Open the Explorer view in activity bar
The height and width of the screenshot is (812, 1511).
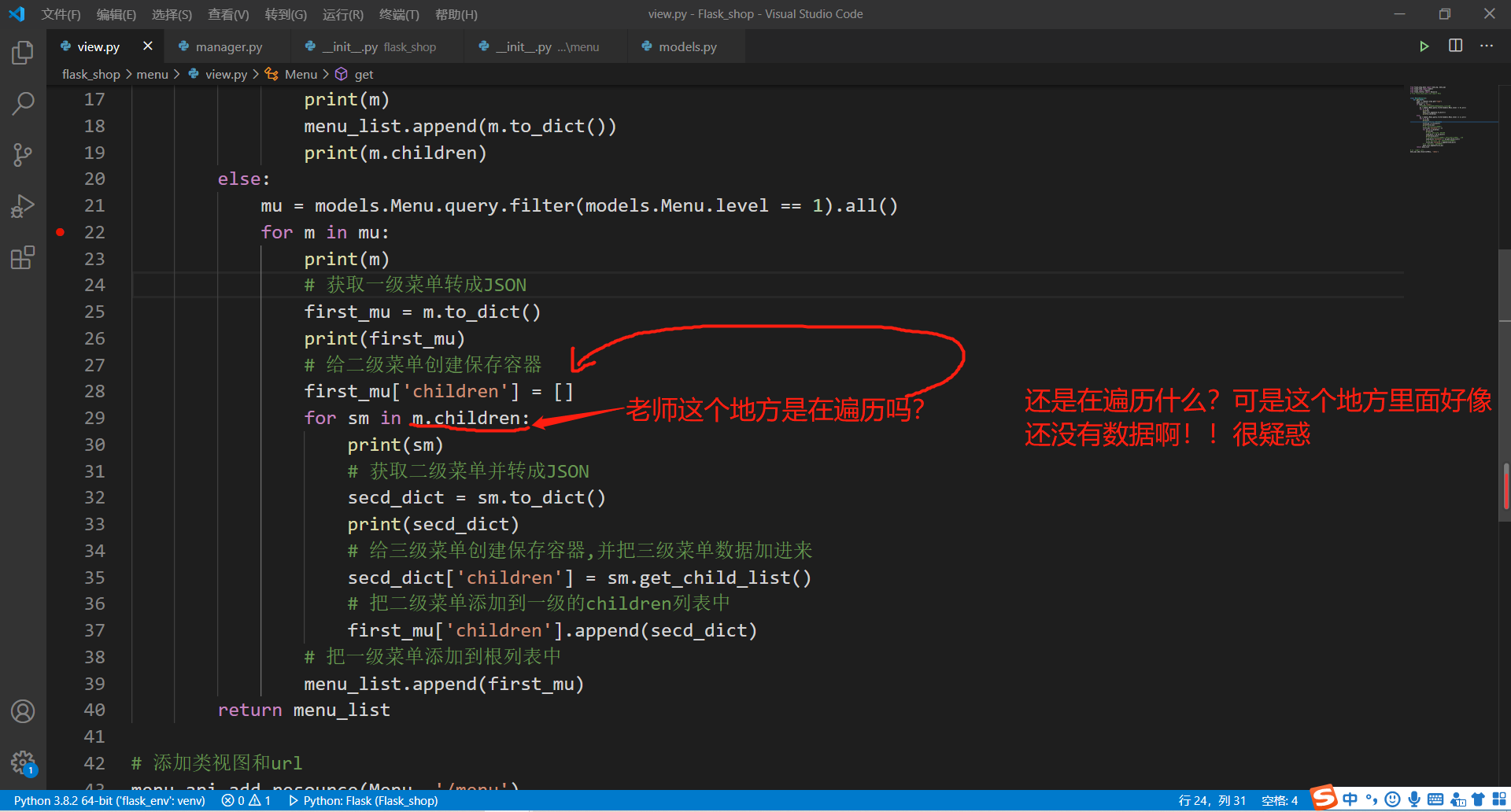click(23, 53)
